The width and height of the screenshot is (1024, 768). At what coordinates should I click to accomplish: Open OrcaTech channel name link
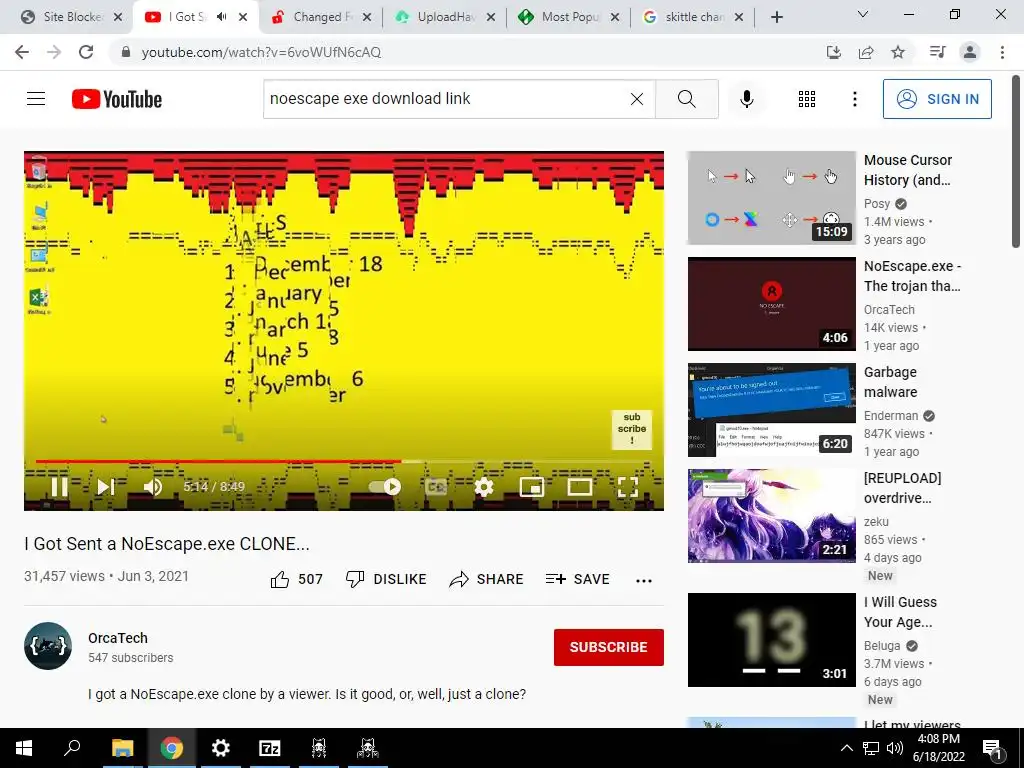pyautogui.click(x=118, y=638)
